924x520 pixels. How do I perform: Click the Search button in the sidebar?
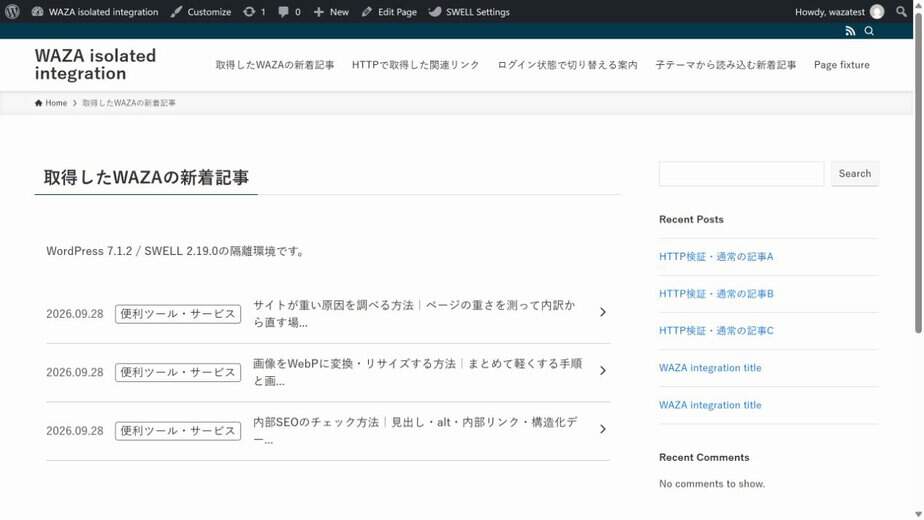pos(855,174)
